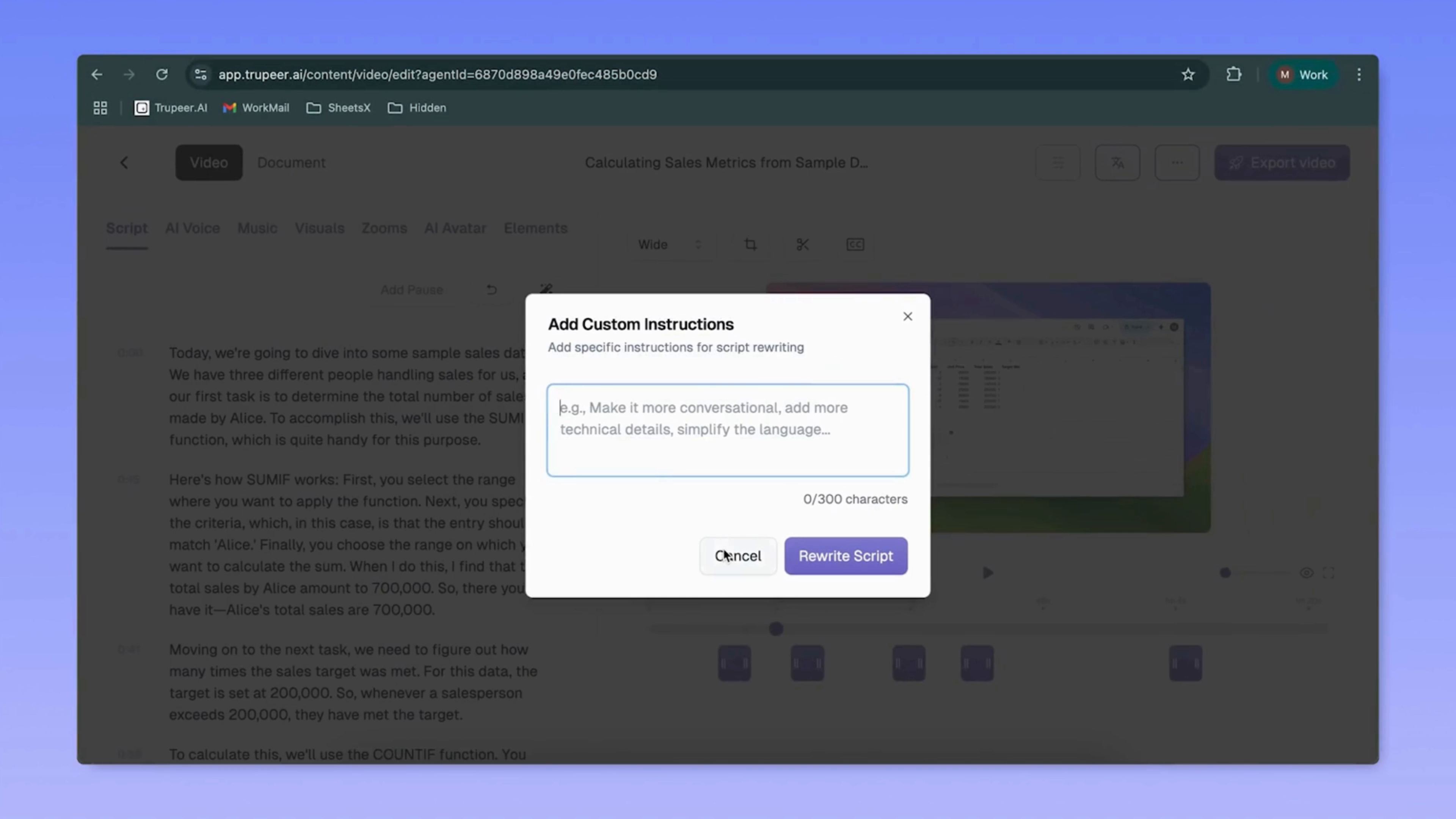Viewport: 1456px width, 819px height.
Task: Toggle fullscreen preview mode
Action: (1329, 573)
